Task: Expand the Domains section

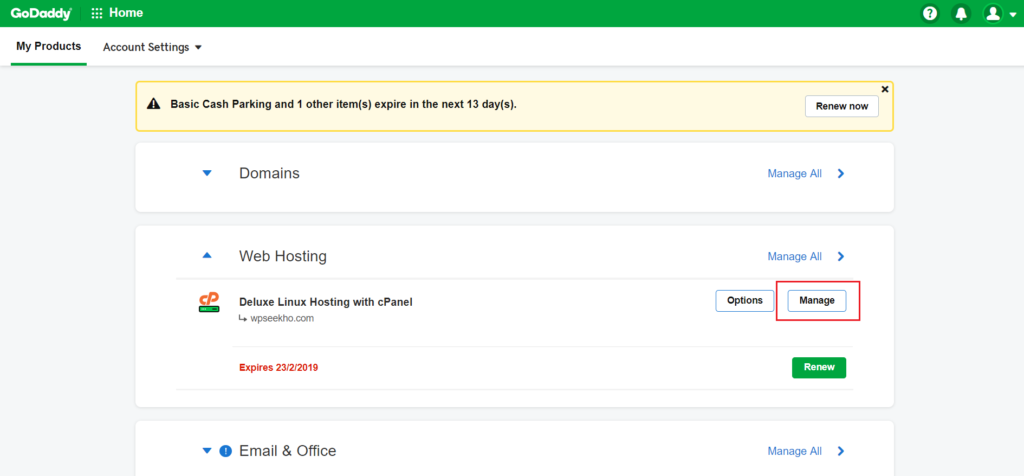Action: click(207, 173)
